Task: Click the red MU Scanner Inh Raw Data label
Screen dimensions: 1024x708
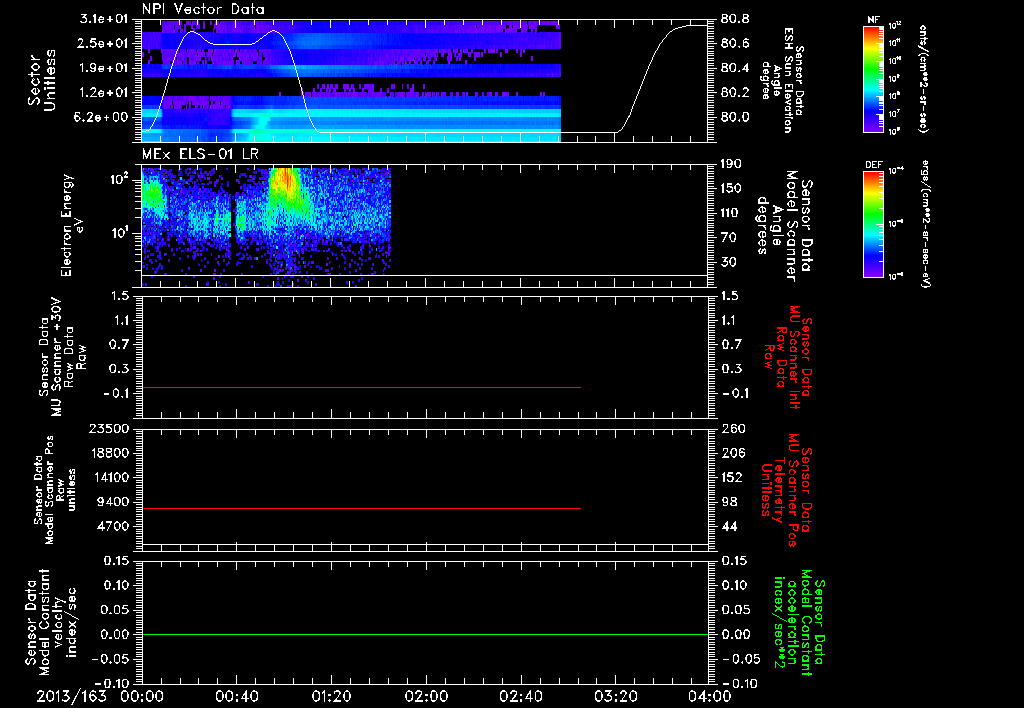Action: point(790,358)
